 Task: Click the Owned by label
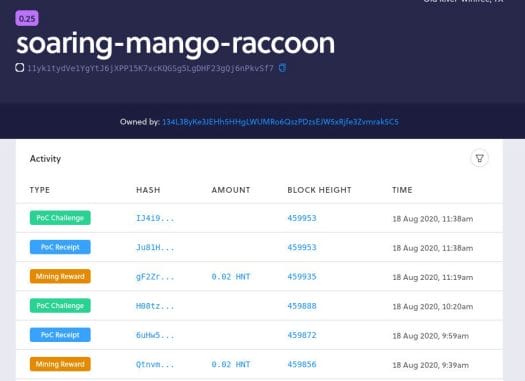(140, 122)
